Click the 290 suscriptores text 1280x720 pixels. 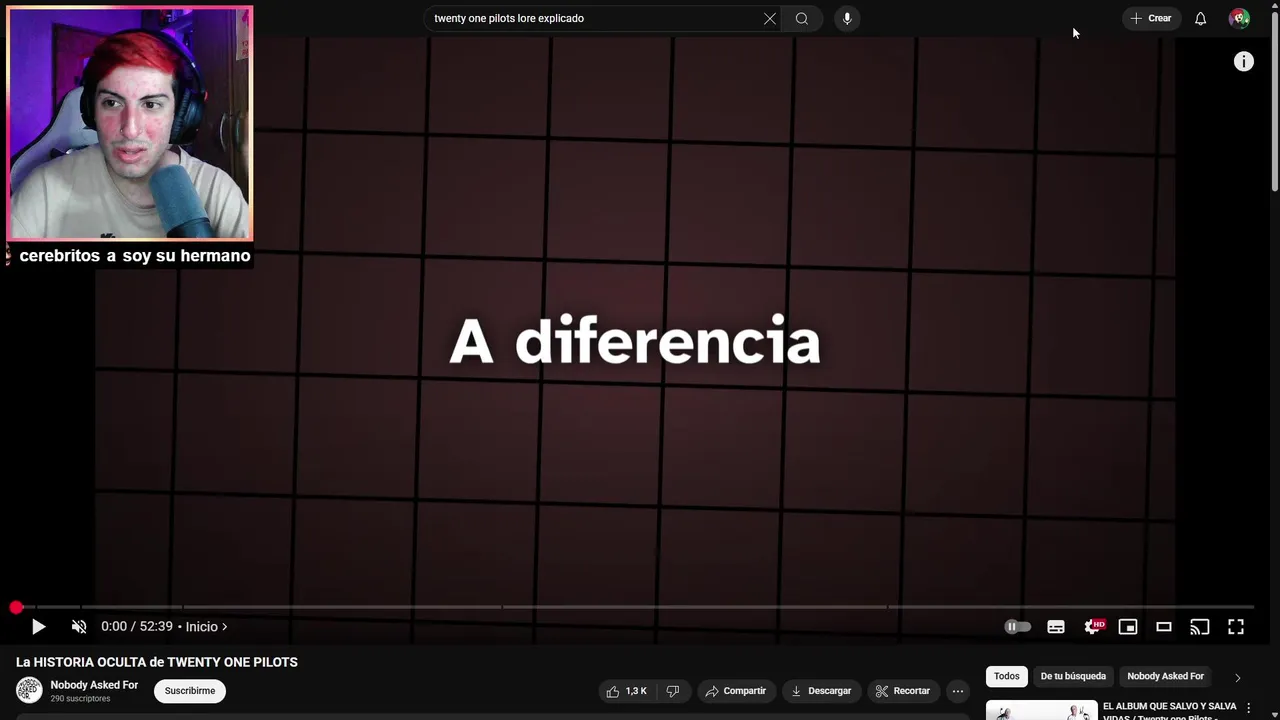click(80, 699)
